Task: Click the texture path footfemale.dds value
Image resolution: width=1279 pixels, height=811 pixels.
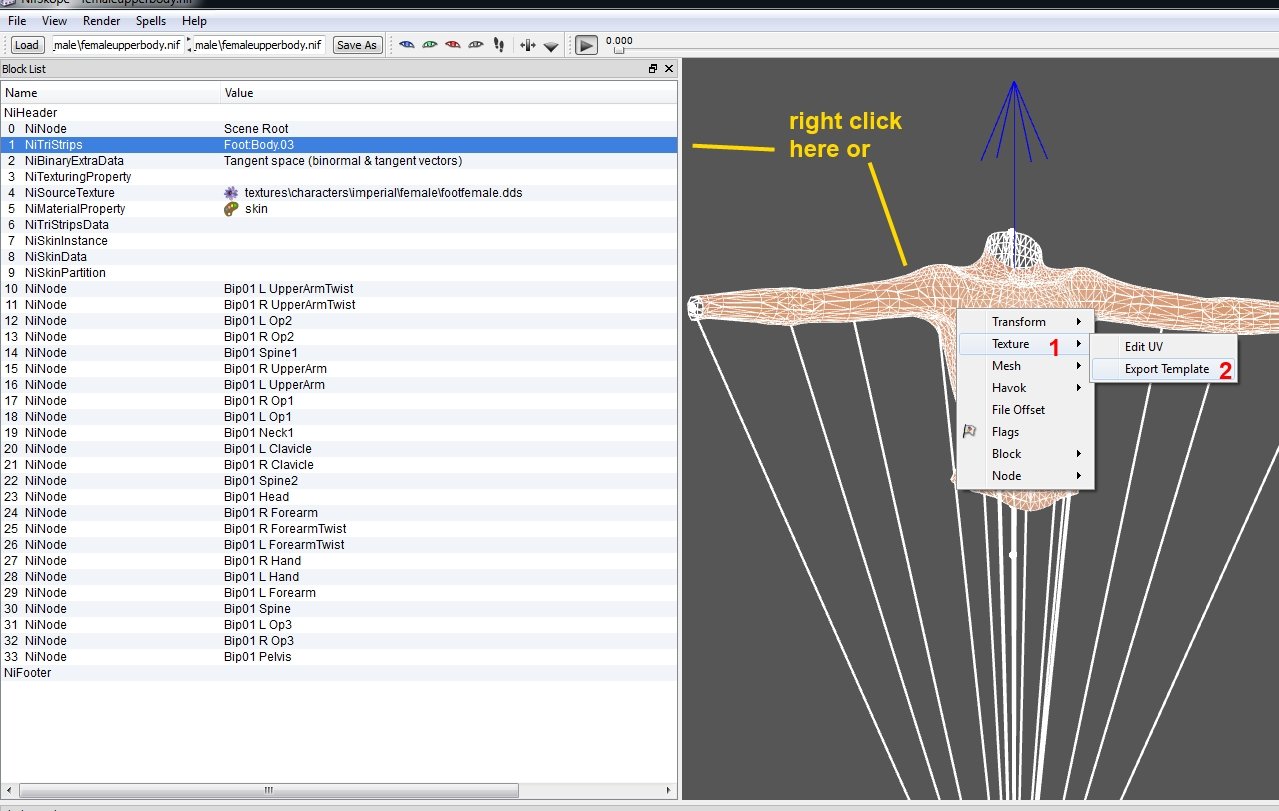Action: 384,193
